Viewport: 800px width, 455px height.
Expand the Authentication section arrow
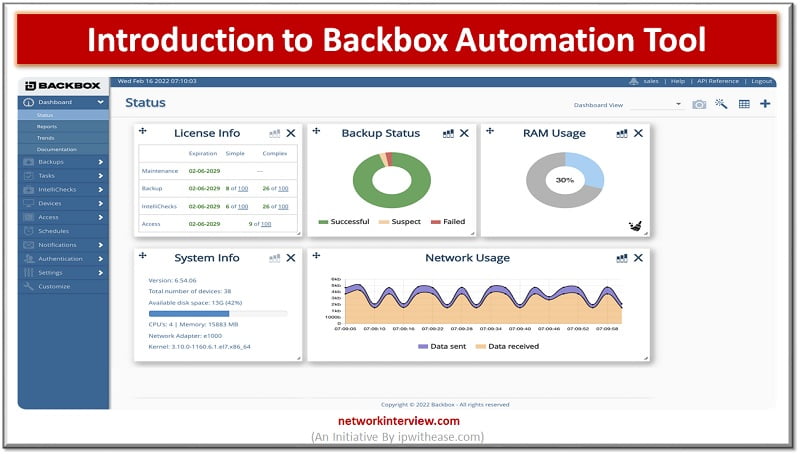[x=101, y=259]
